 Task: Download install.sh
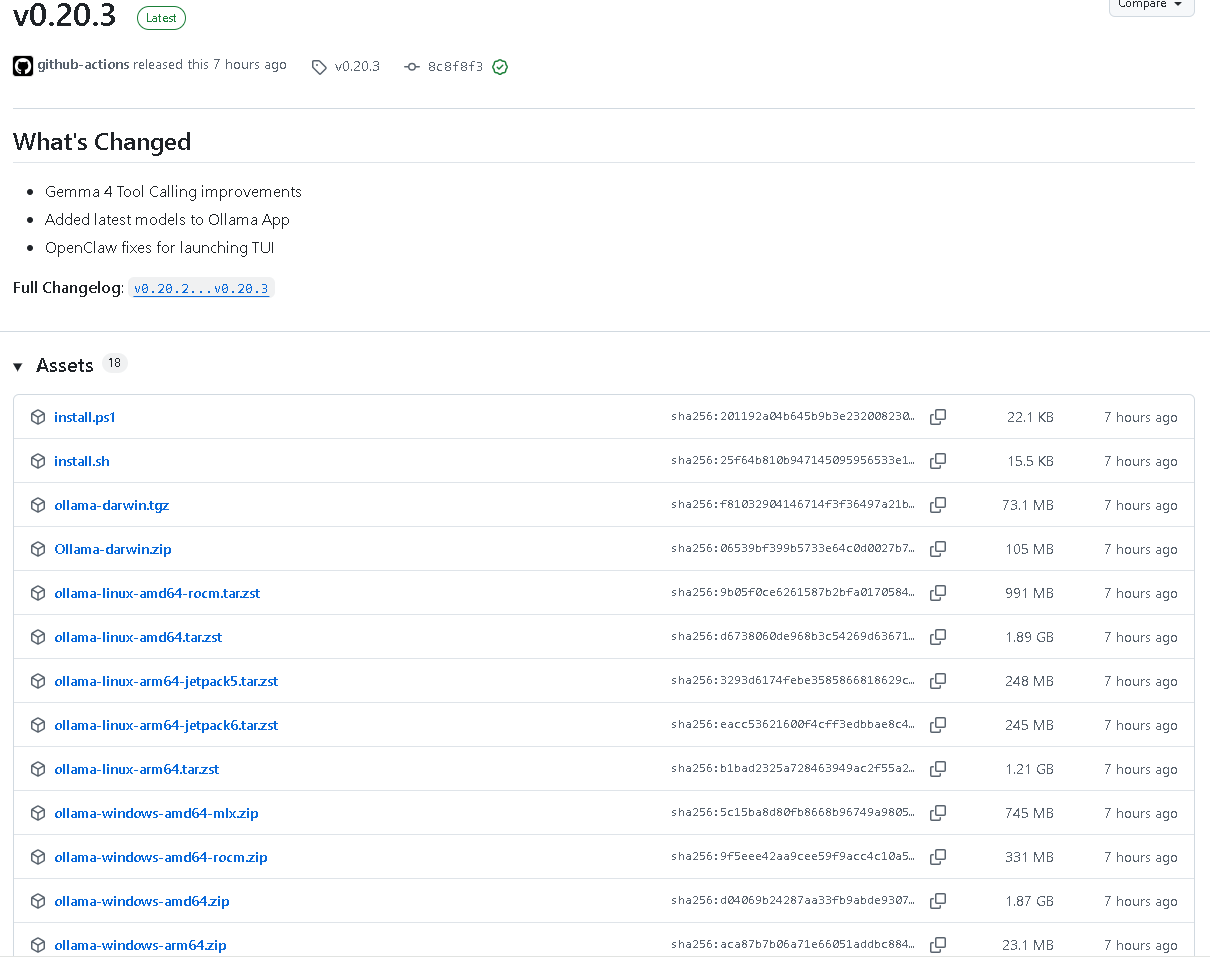tap(82, 461)
